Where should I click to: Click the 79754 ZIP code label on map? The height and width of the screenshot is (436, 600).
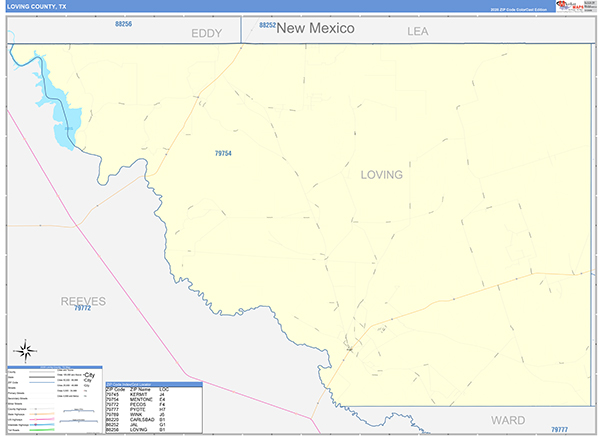point(223,153)
